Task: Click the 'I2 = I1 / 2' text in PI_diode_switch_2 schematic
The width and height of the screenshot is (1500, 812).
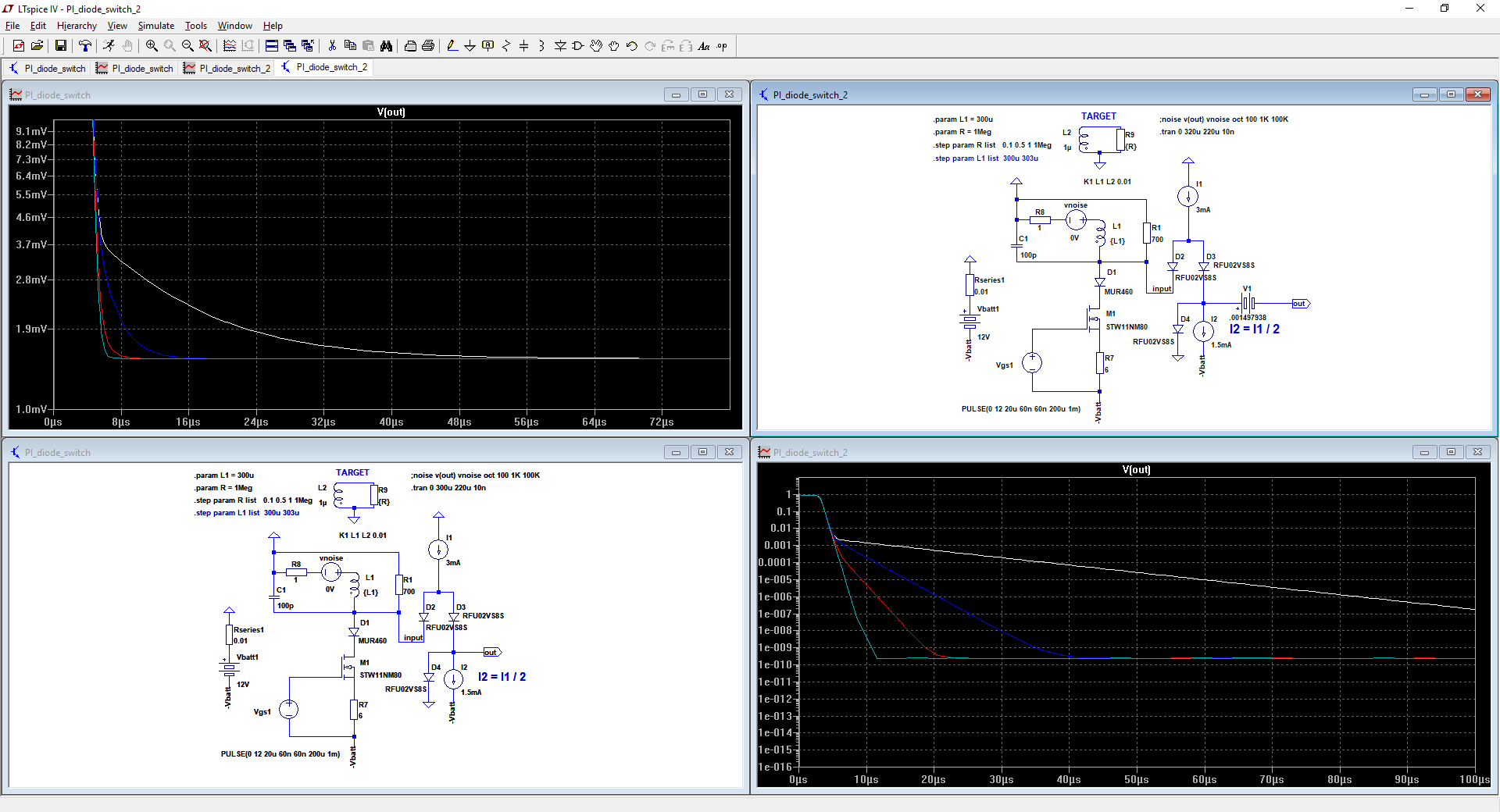Action: pos(1254,329)
